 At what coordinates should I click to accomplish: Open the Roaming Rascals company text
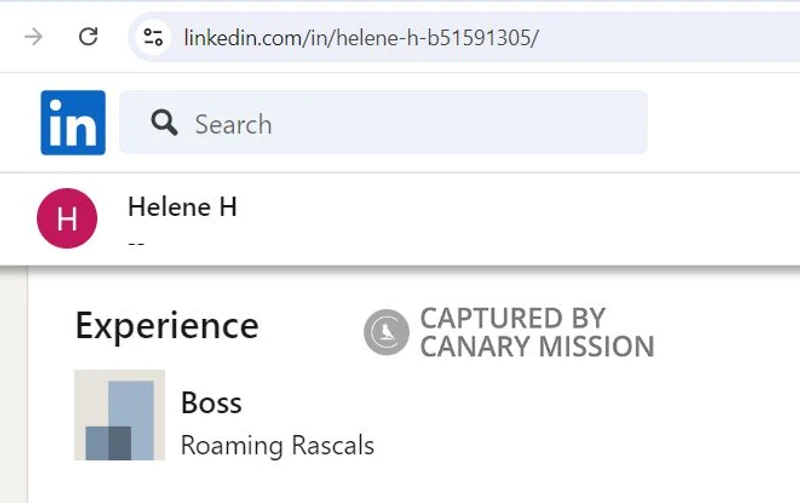[278, 445]
